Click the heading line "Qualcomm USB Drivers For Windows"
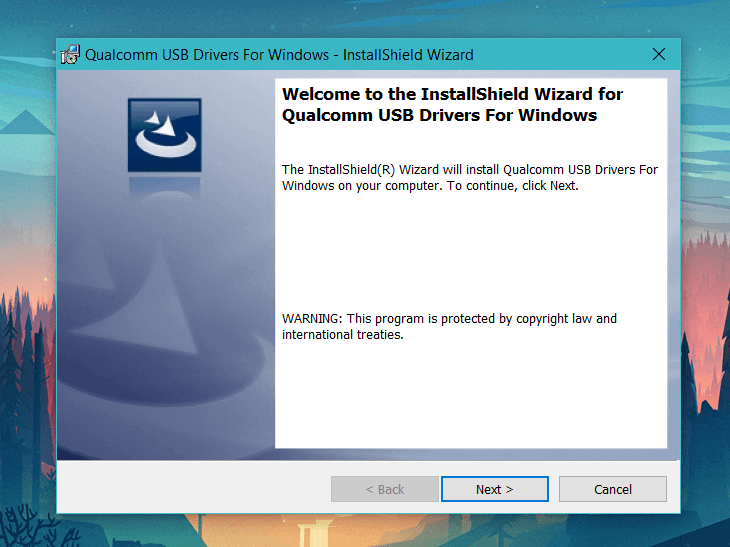Viewport: 730px width, 547px height. 439,115
